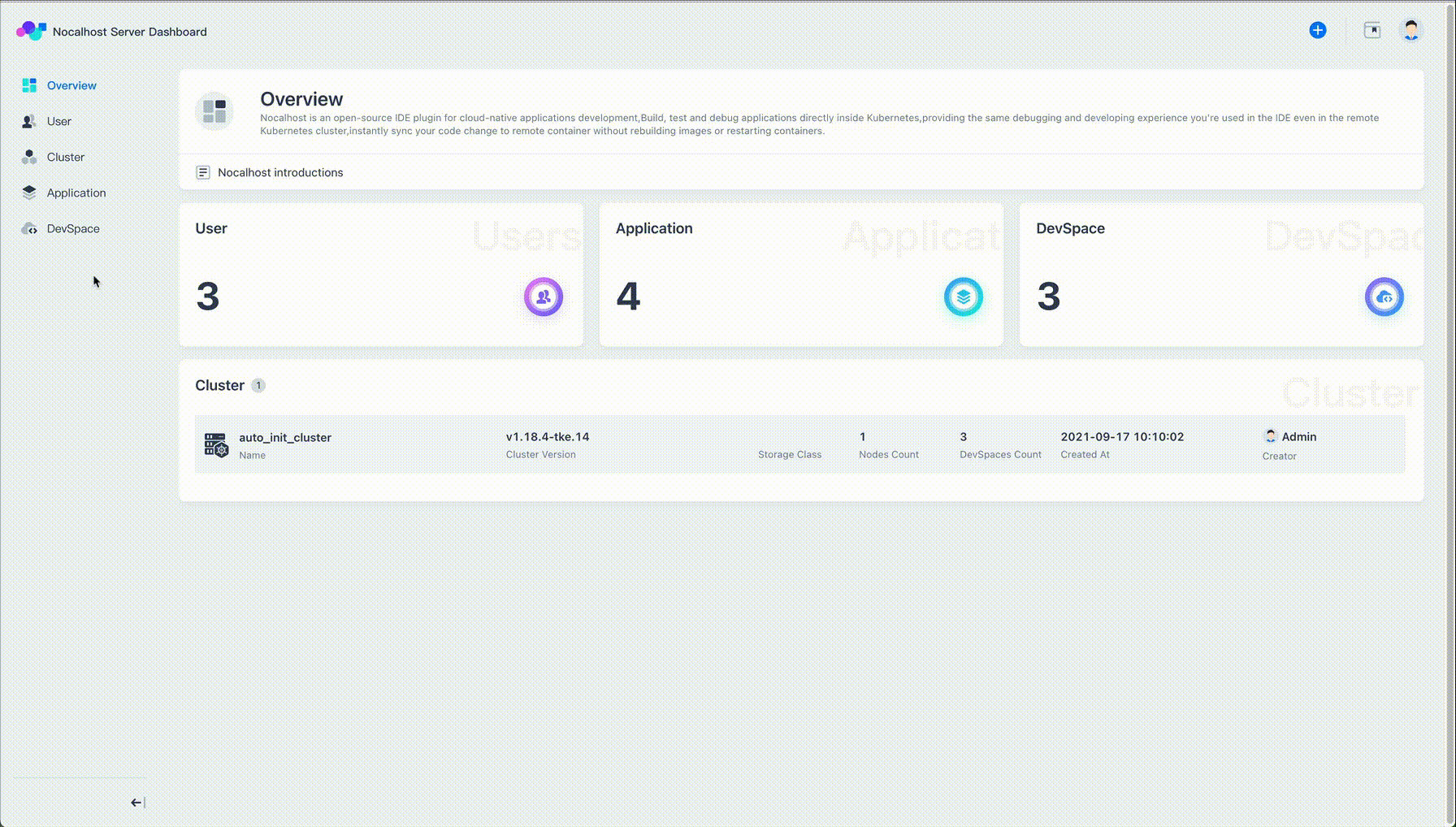The height and width of the screenshot is (827, 1456).
Task: Open the bookmark document icon in header
Action: point(1372,31)
